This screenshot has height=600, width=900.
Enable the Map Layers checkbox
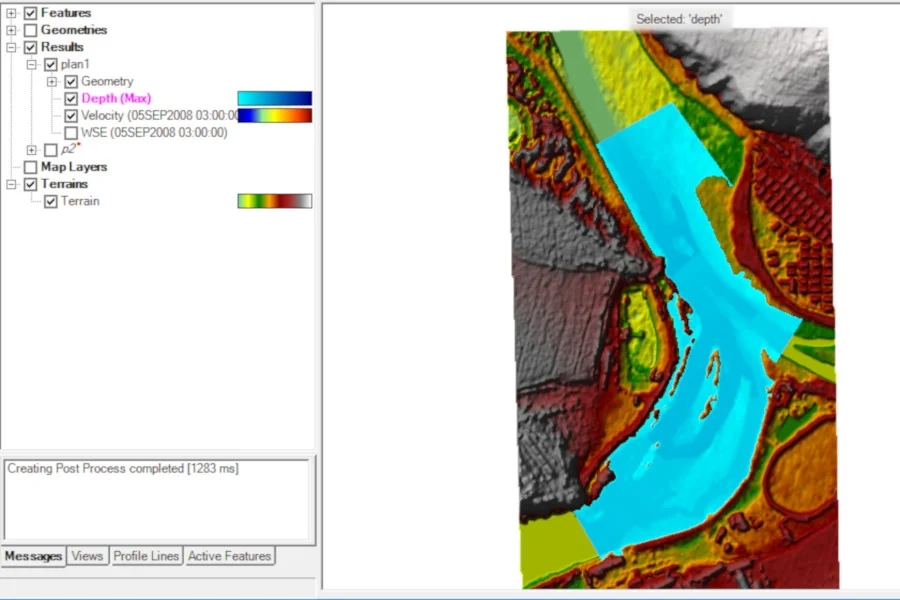pyautogui.click(x=30, y=167)
